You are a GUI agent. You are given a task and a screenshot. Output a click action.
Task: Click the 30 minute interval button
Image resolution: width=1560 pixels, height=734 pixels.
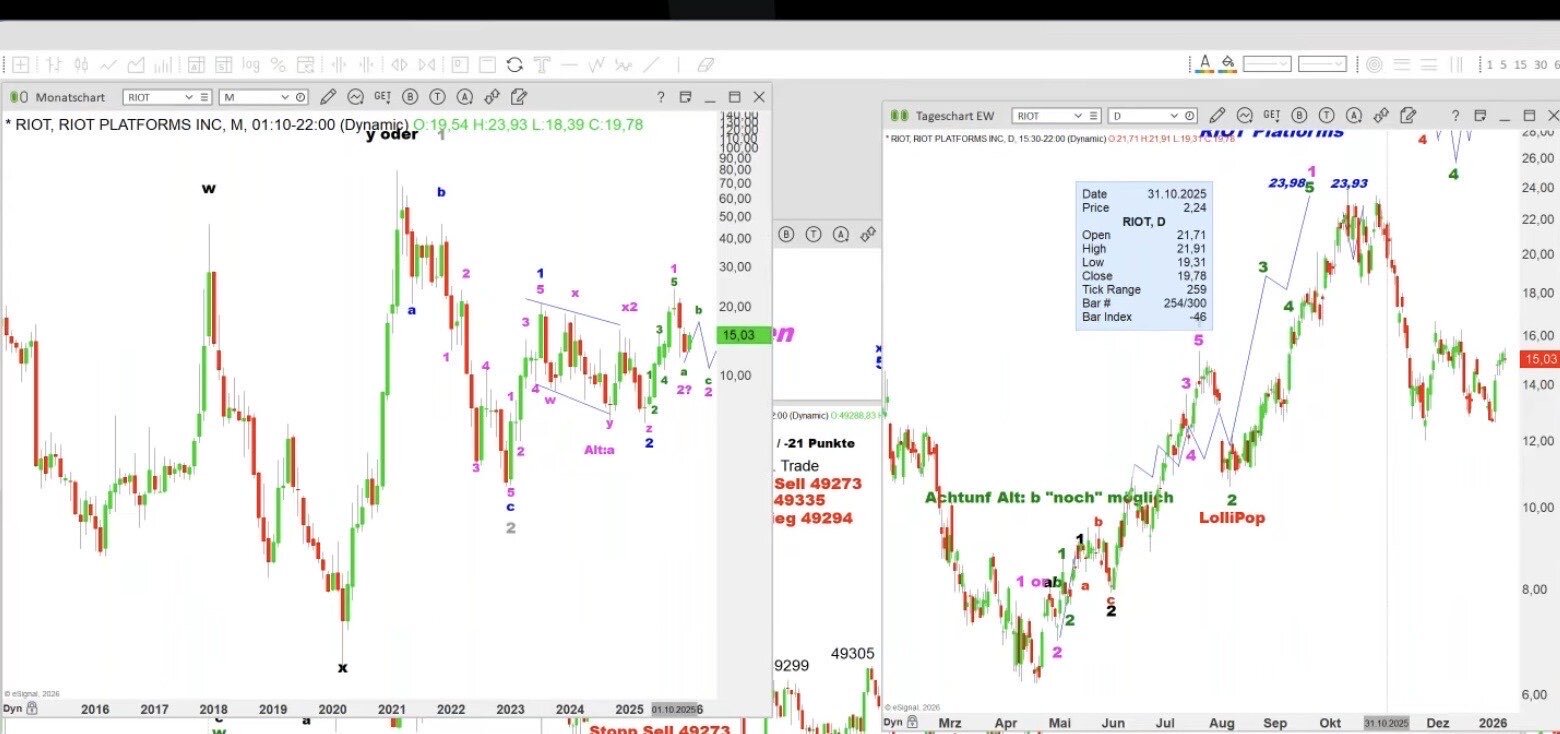click(x=1539, y=65)
